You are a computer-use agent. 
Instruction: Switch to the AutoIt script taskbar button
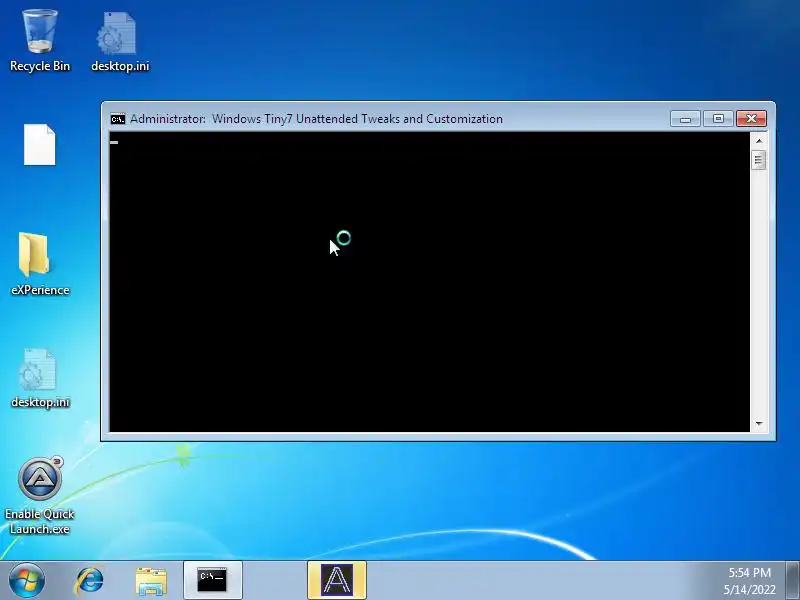[x=337, y=581]
